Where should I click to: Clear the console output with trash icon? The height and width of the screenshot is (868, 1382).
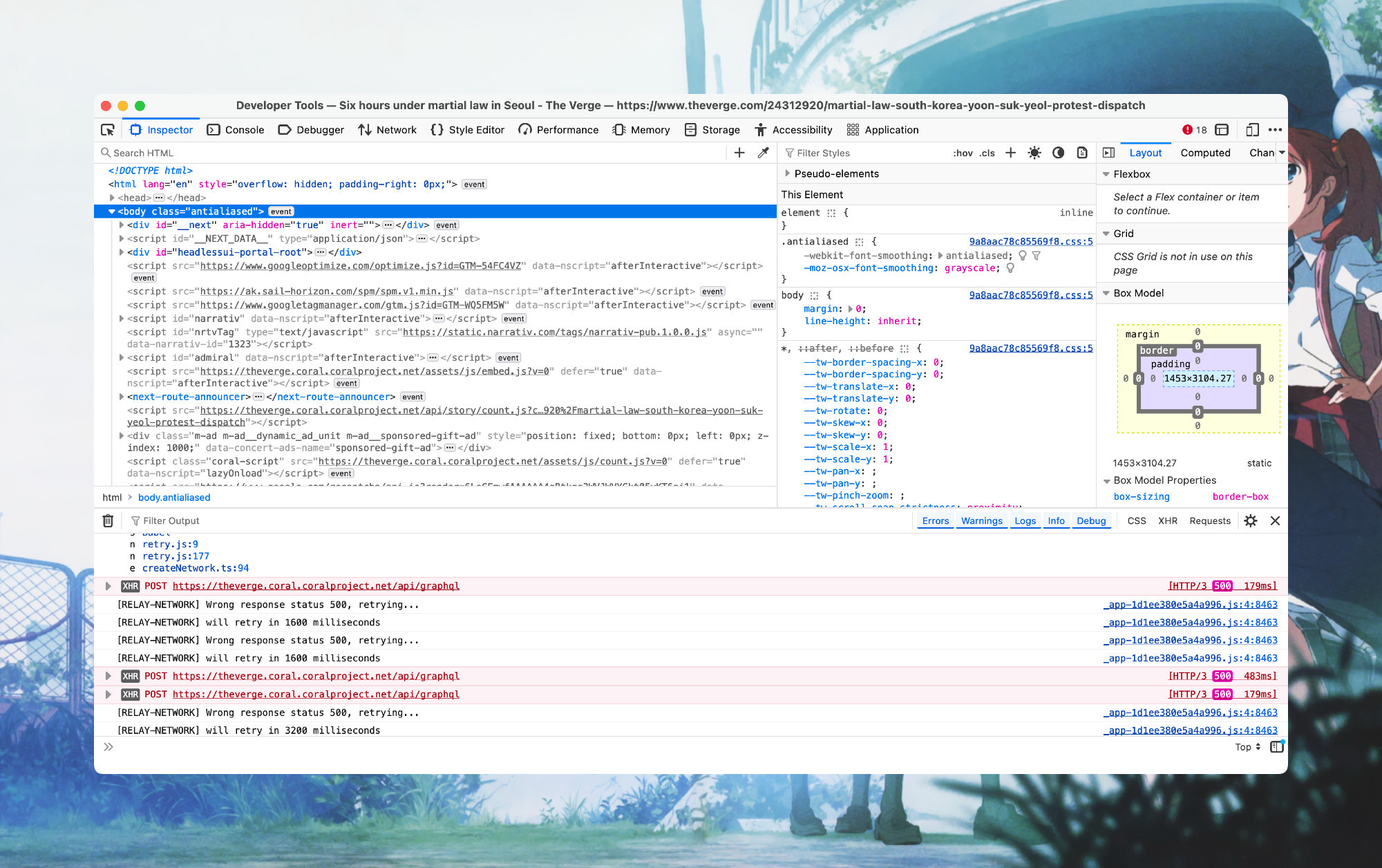click(x=108, y=521)
